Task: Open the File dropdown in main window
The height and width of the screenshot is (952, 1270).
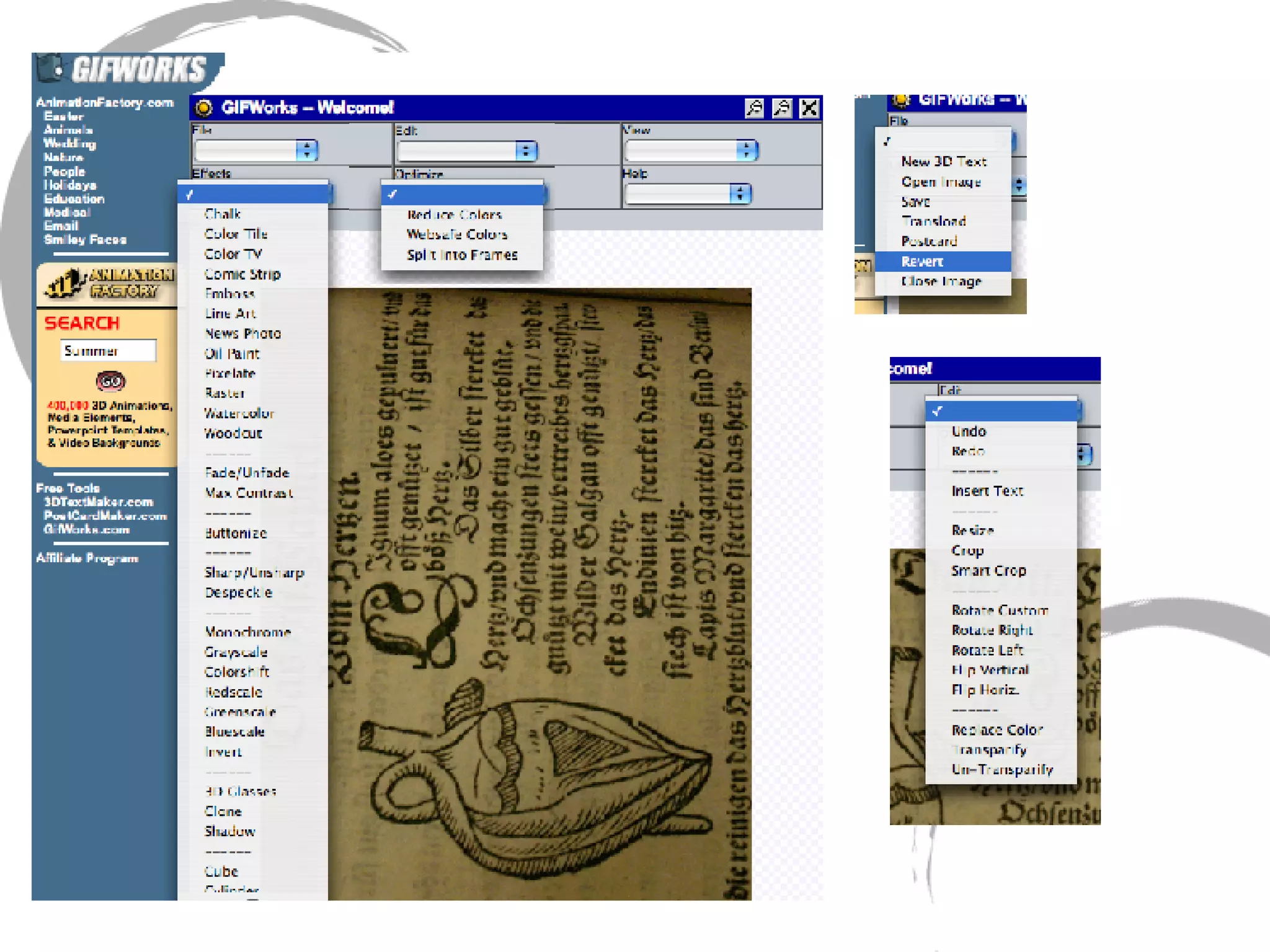Action: point(256,150)
